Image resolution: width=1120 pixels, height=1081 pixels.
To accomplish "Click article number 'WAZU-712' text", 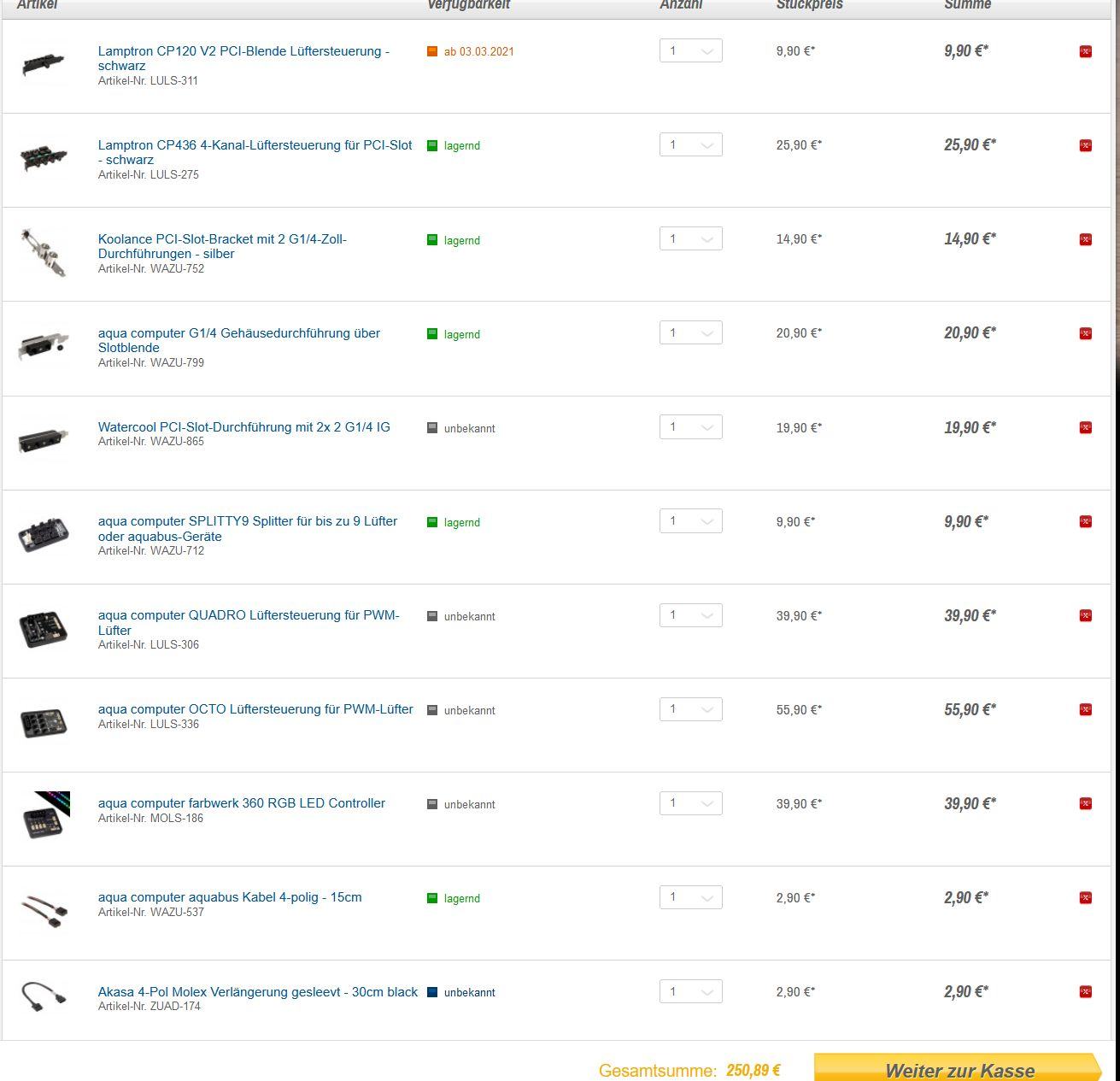I will click(177, 550).
